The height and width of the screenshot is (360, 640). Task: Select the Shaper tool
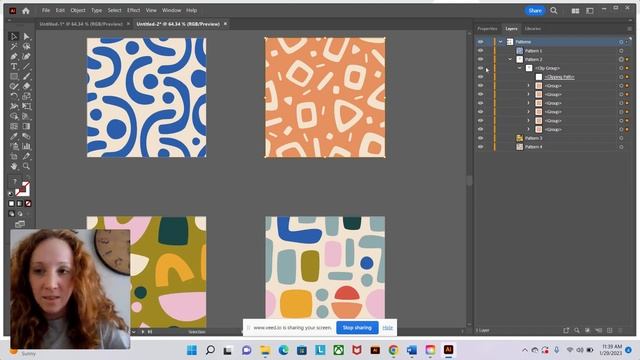point(14,86)
